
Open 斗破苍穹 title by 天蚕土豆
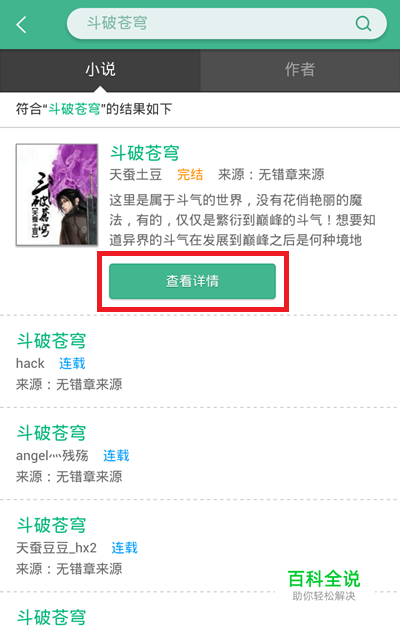[x=144, y=153]
